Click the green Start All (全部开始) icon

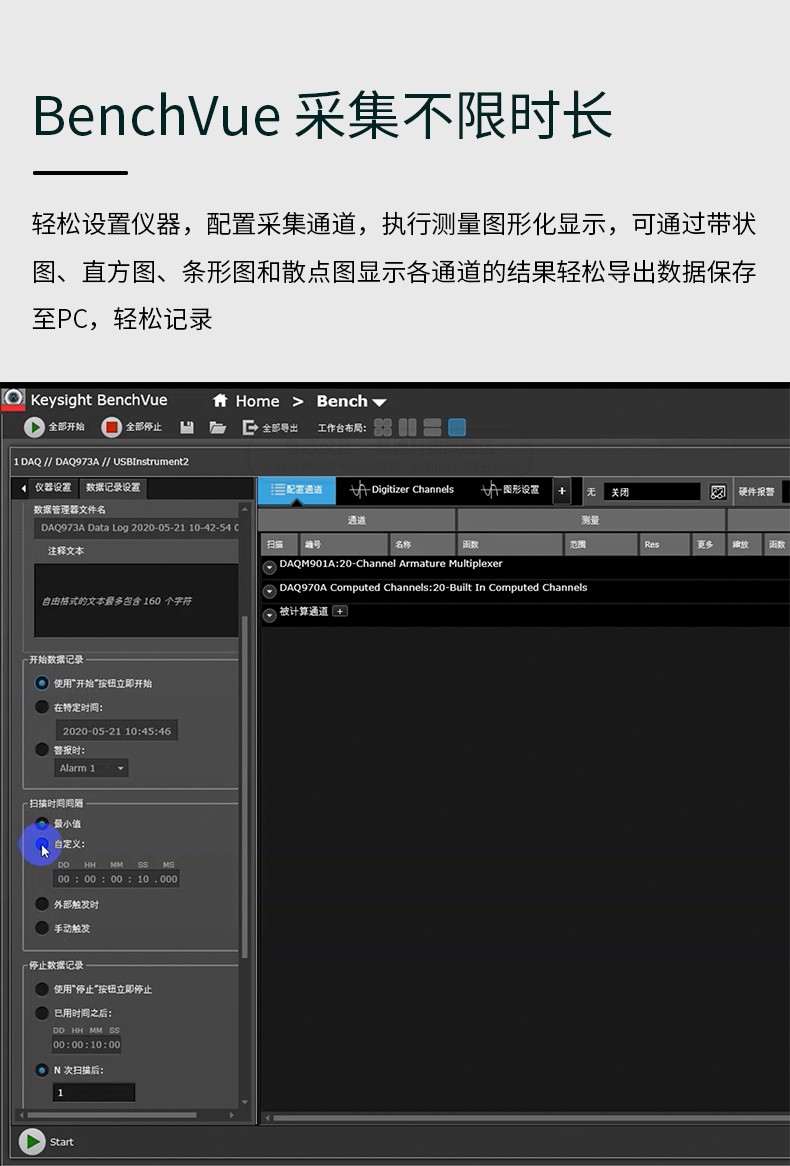click(35, 428)
